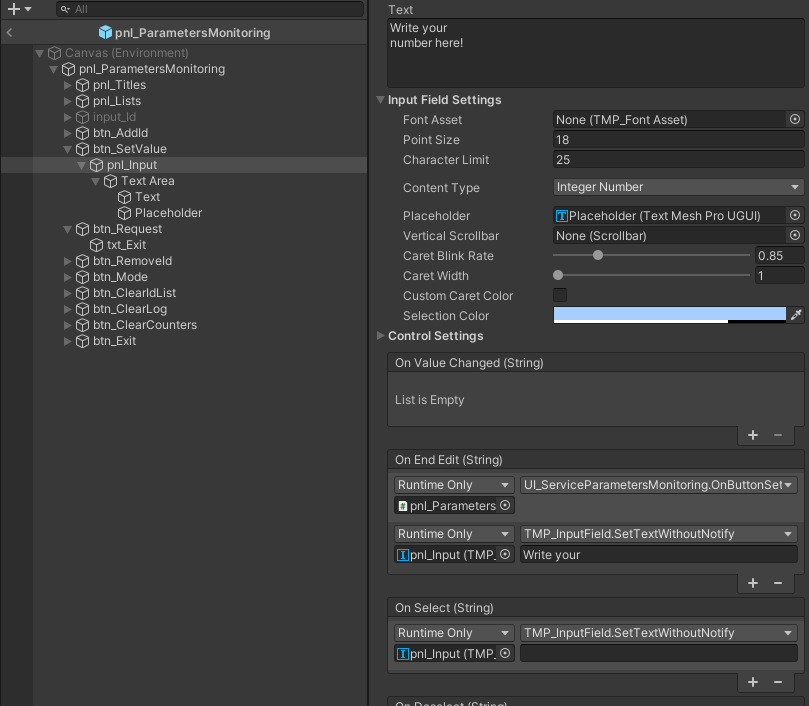809x706 pixels.
Task: Click the plus create-object button in Hierarchy
Action: pyautogui.click(x=14, y=9)
